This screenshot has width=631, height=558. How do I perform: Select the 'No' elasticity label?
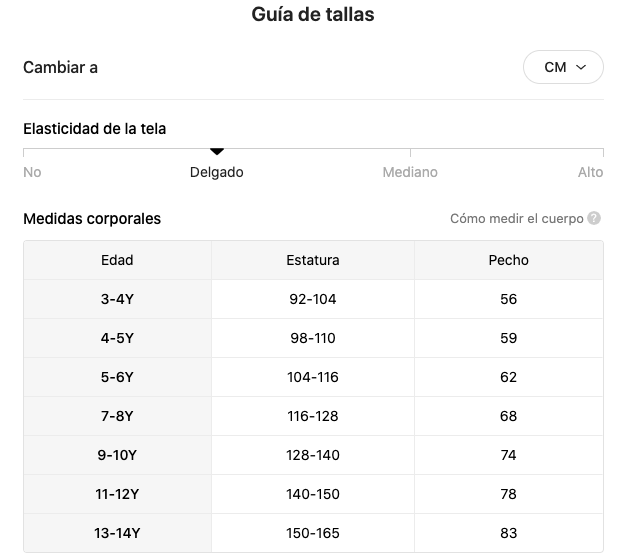[x=32, y=172]
